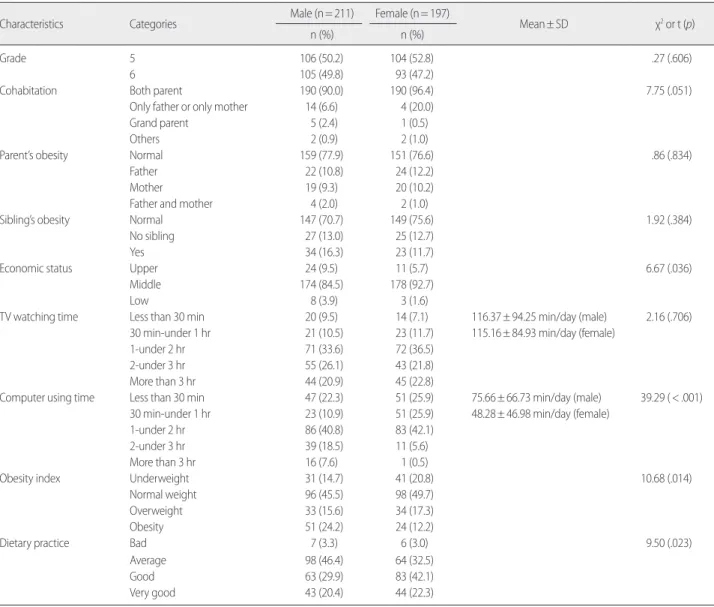This screenshot has width=714, height=607.
Task: Select the '178 (92.7)' cell
Action: coord(412,285)
